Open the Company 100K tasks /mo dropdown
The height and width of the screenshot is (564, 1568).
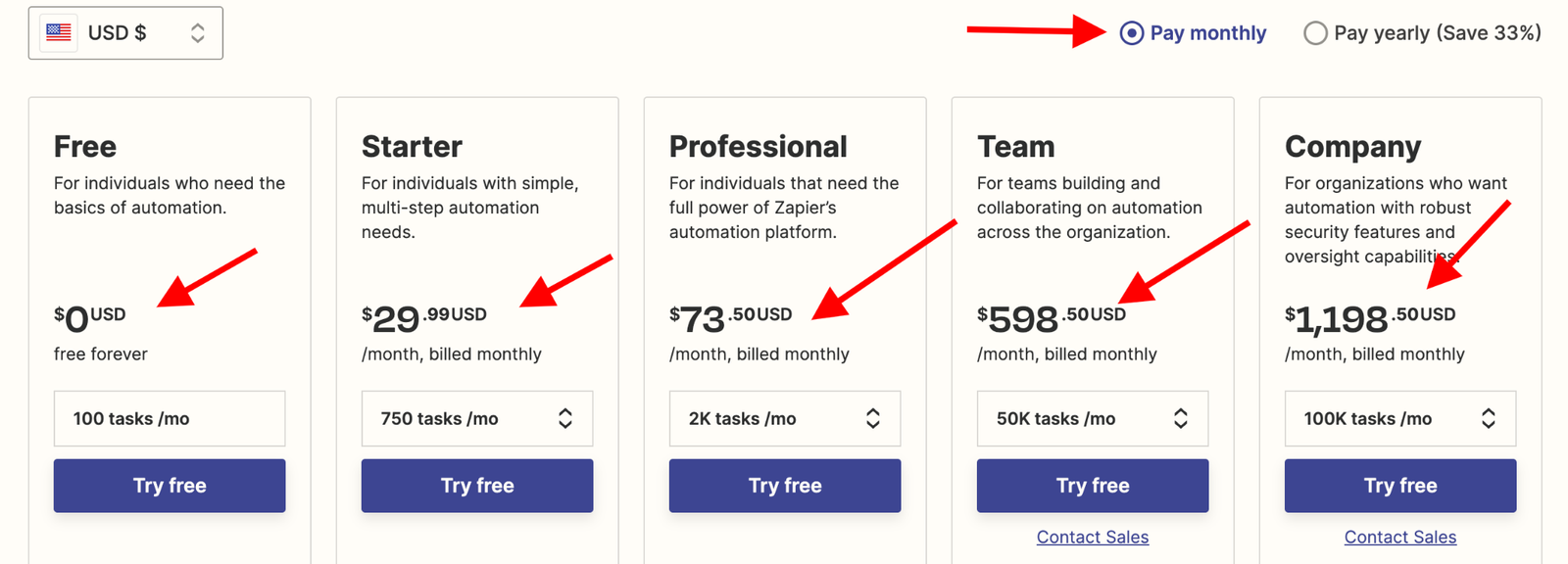tap(1400, 418)
